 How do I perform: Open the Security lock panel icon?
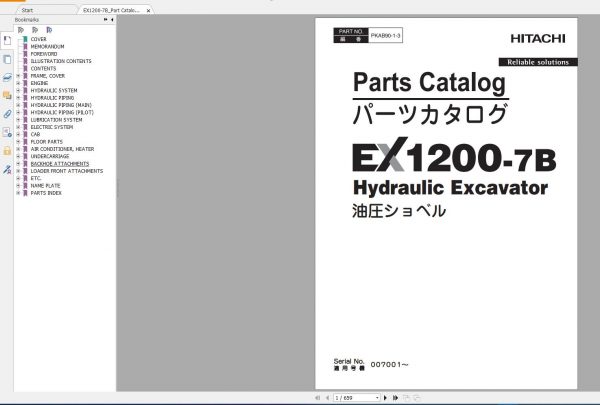7,150
